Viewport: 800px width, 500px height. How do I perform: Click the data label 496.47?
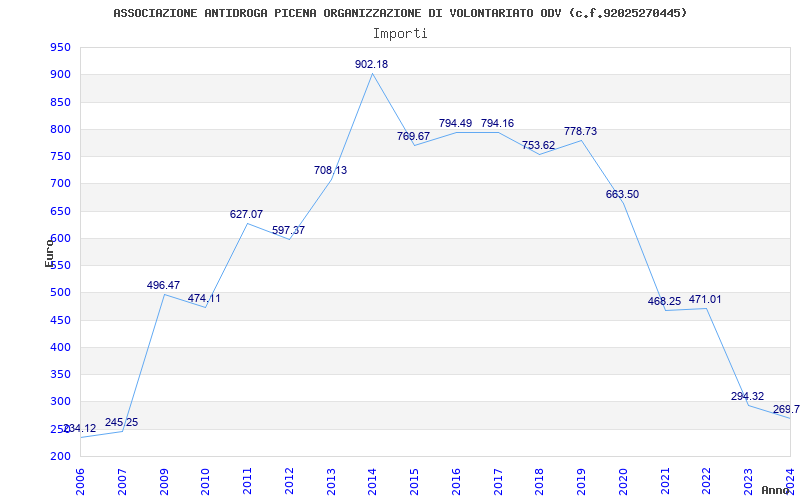(163, 285)
